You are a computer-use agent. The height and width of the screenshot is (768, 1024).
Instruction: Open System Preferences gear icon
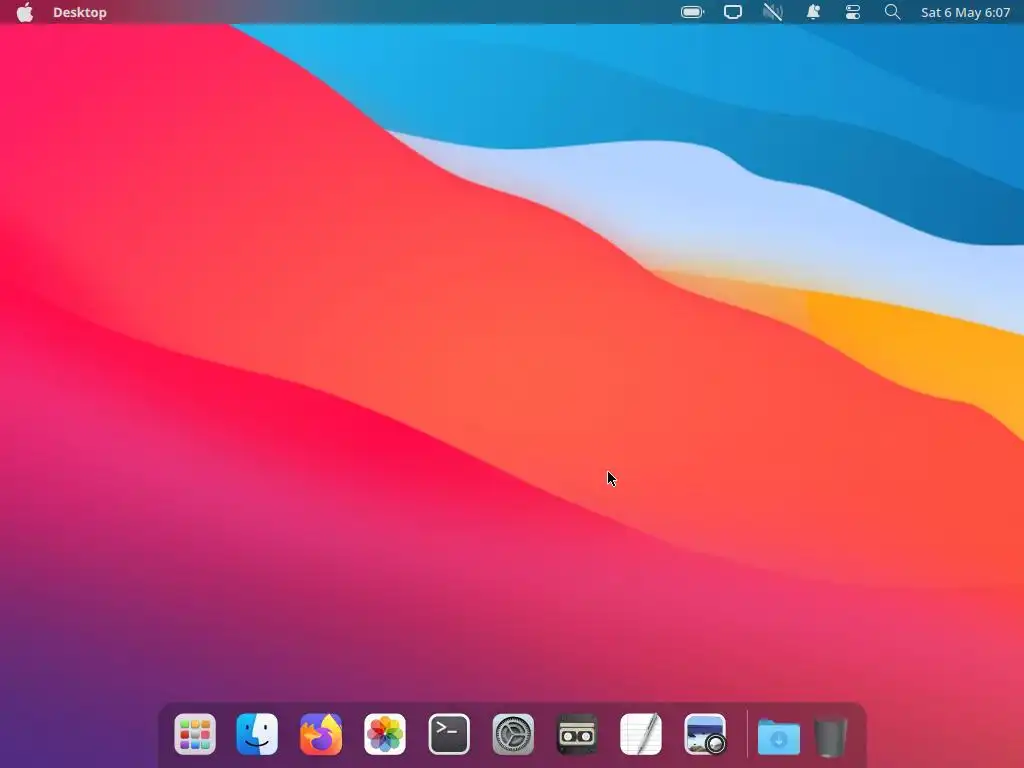pos(513,734)
